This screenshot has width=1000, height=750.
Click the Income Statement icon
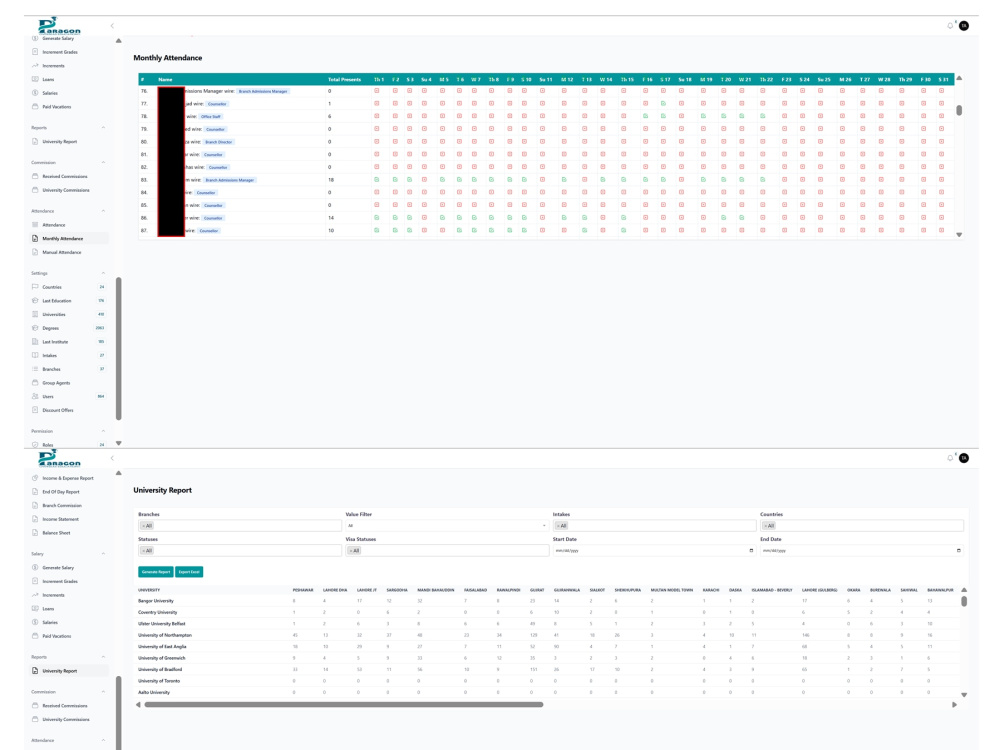coord(35,519)
